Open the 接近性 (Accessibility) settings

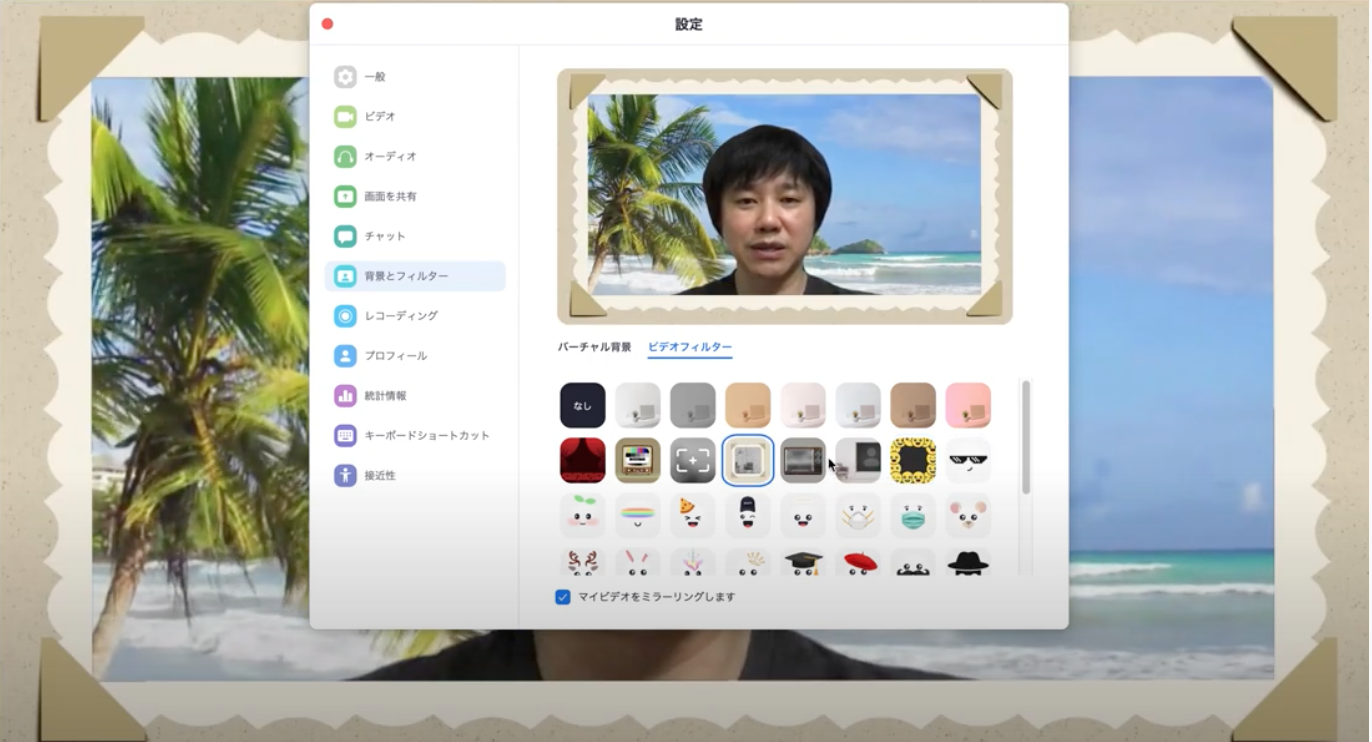[x=414, y=476]
